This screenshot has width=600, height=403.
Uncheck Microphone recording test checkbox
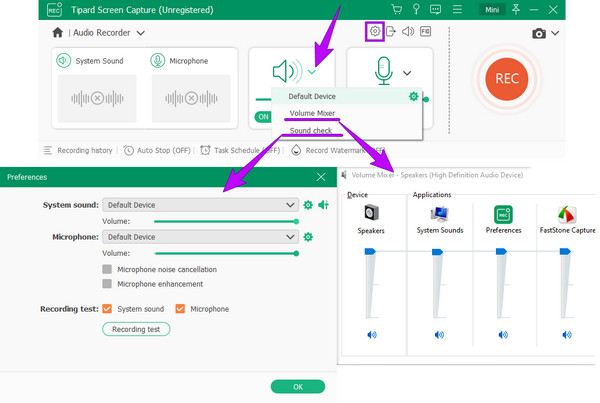[x=180, y=308]
